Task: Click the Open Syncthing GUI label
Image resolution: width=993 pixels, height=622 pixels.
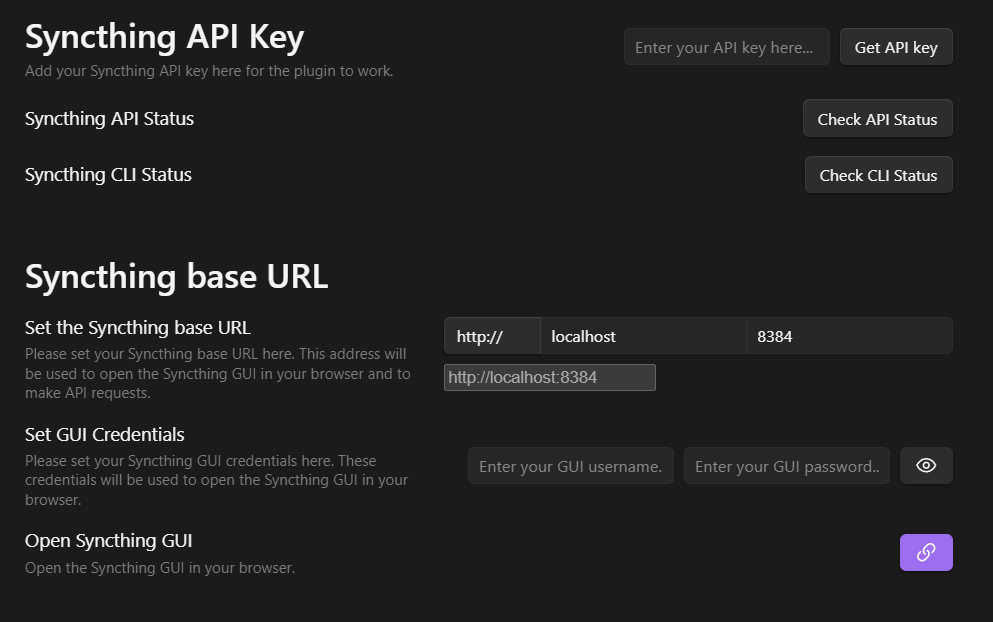Action: tap(108, 541)
